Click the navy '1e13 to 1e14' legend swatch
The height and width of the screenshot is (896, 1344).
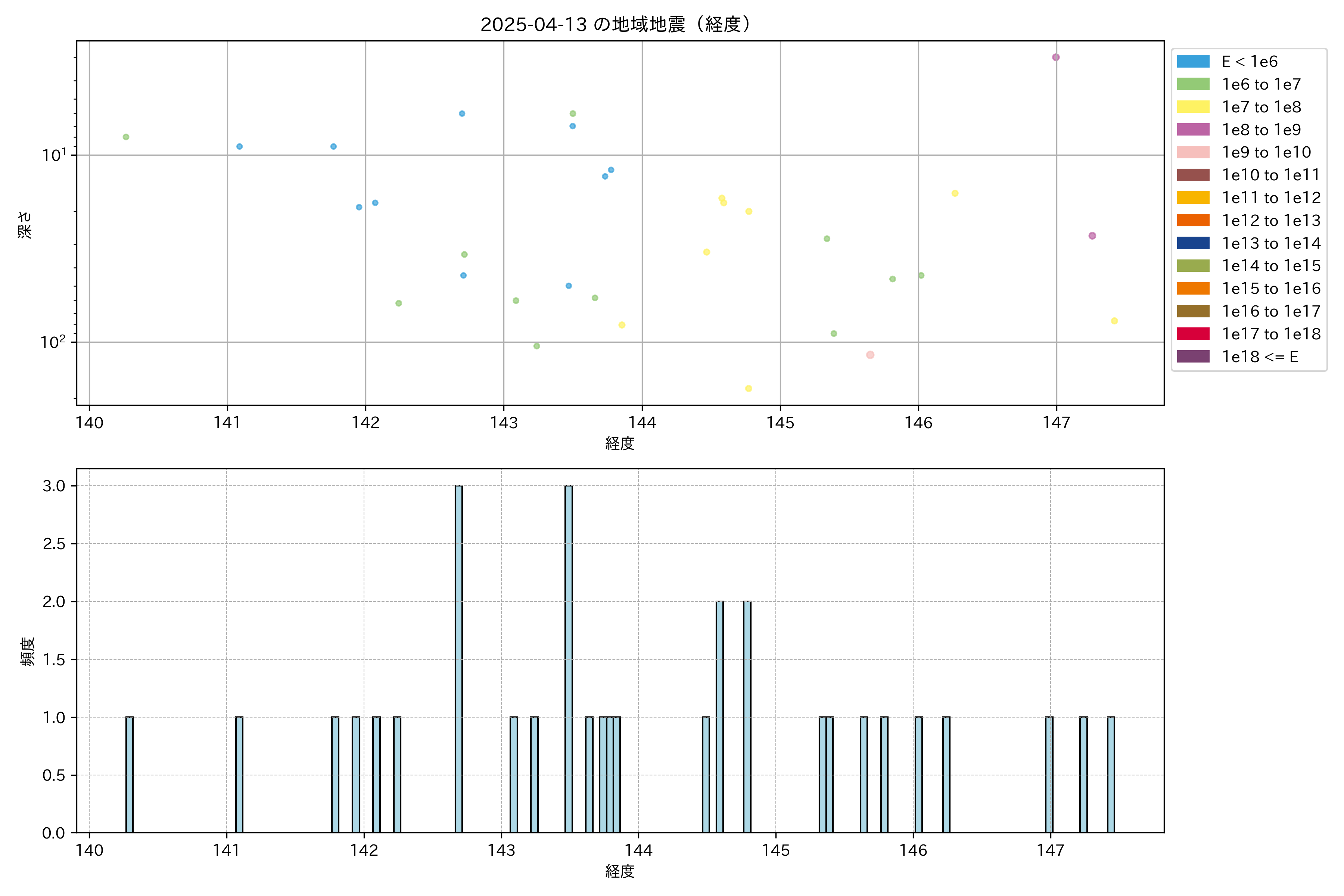coord(1192,243)
